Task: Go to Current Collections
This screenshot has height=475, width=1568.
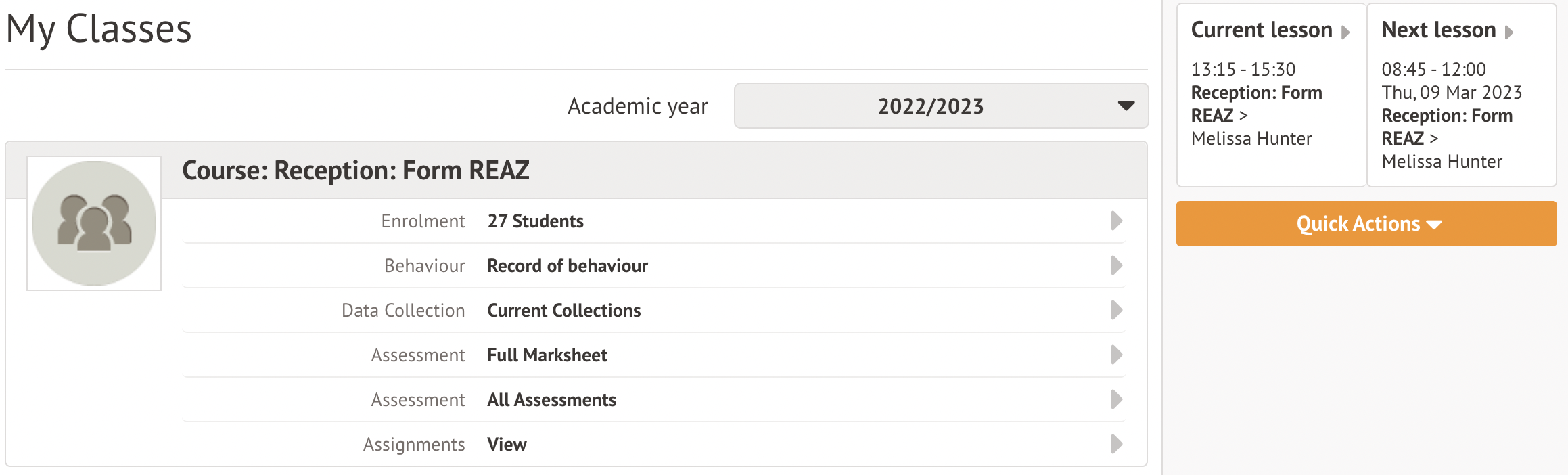Action: (563, 311)
